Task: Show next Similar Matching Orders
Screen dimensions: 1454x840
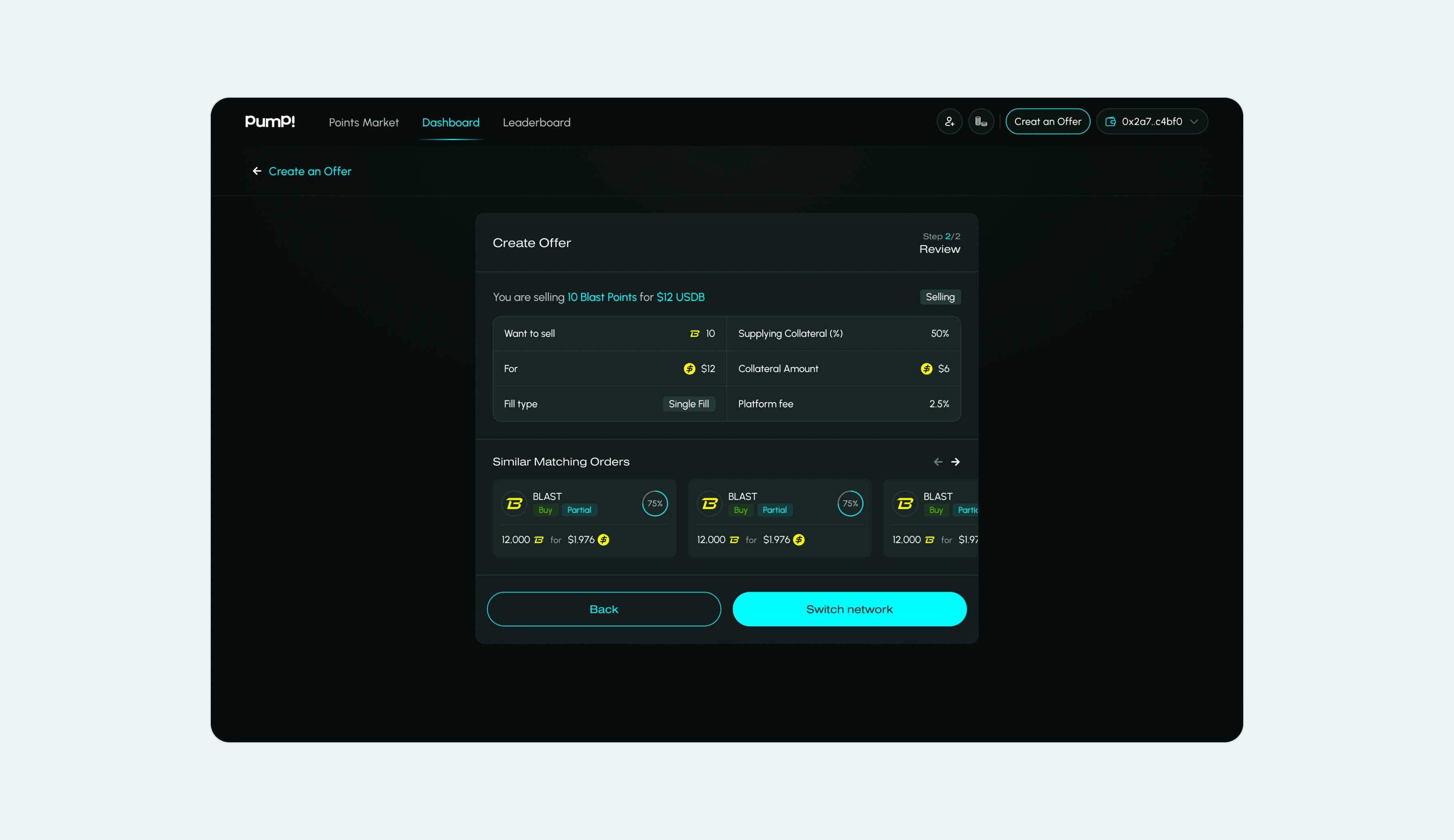Action: pos(956,462)
